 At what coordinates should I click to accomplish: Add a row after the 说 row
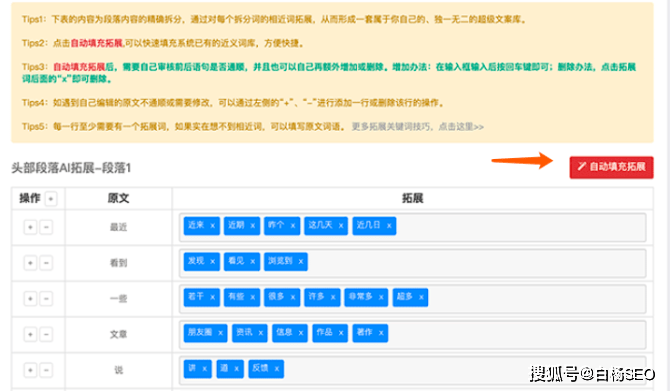tap(30, 370)
